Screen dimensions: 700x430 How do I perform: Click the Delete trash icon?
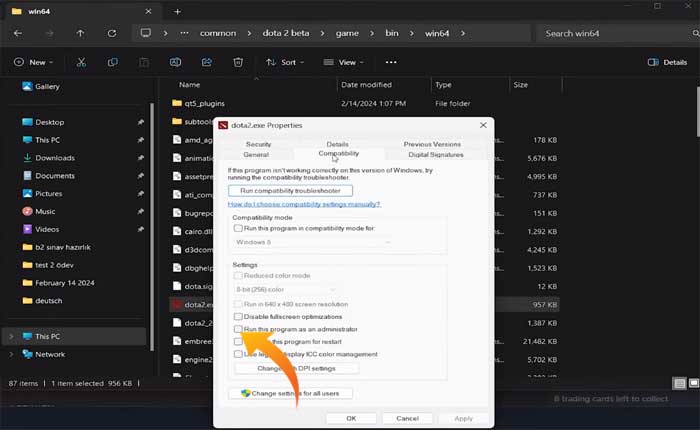pos(238,62)
